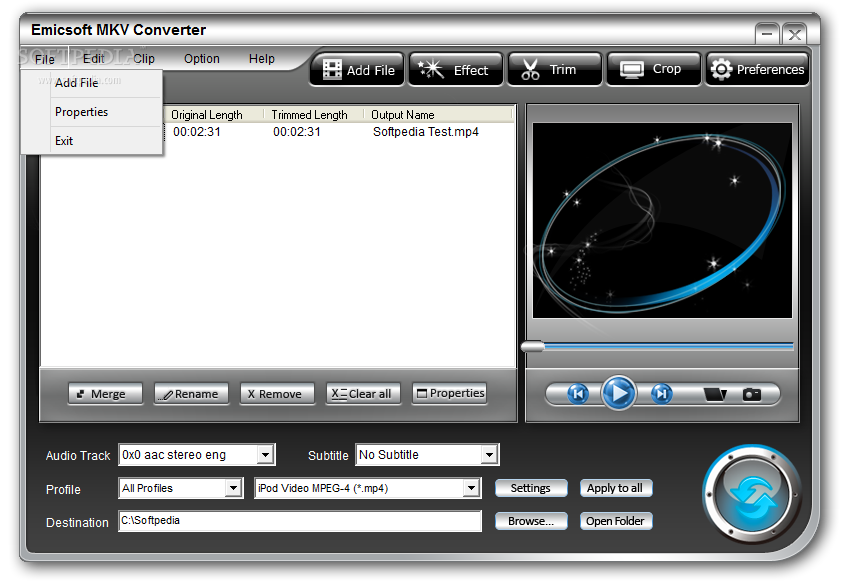Click the Clear all button

tap(363, 394)
